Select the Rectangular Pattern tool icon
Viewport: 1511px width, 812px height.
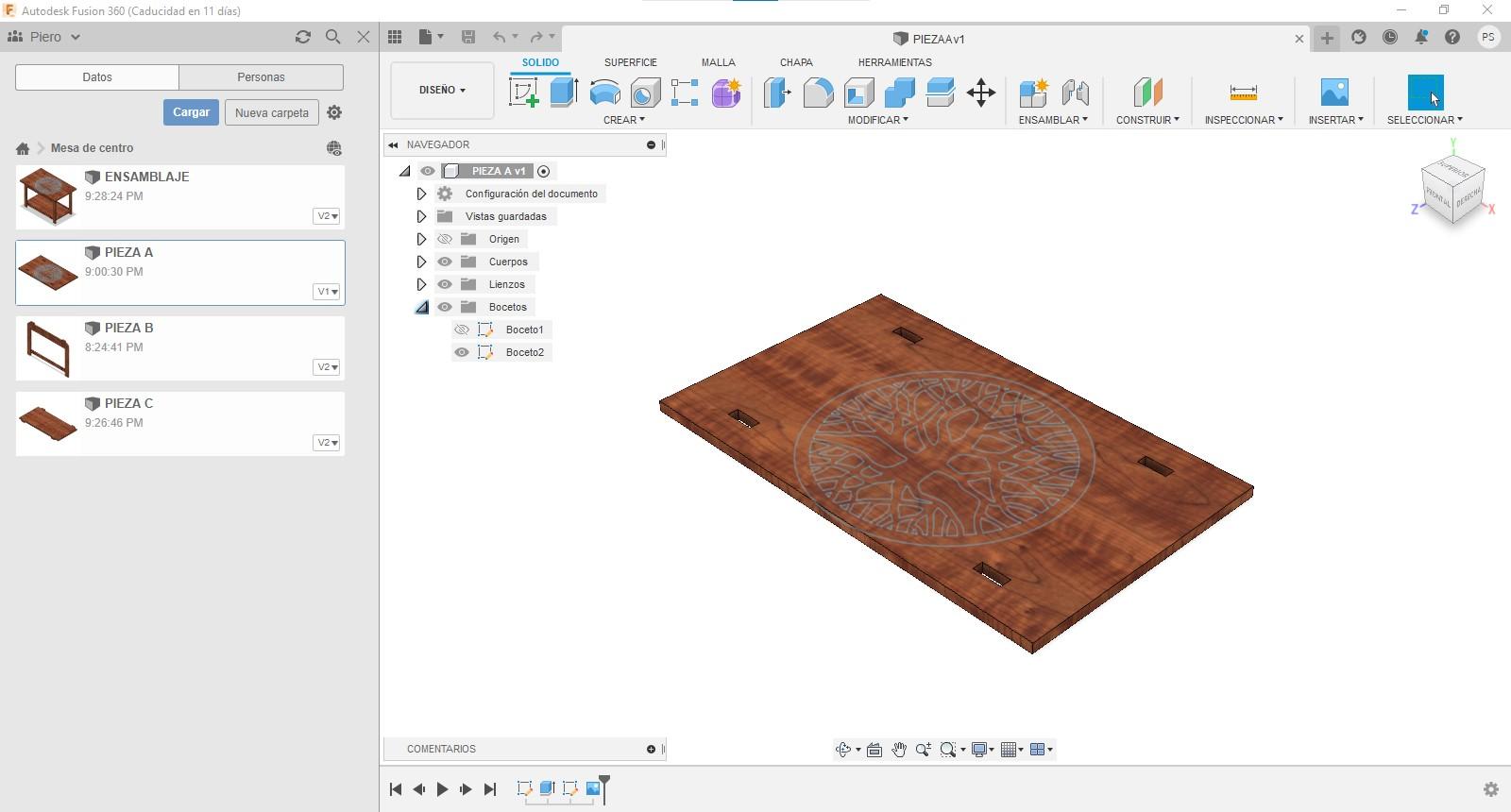pyautogui.click(x=685, y=93)
